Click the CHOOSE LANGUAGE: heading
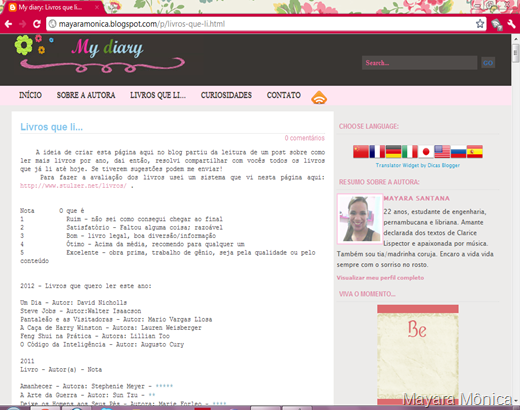The width and height of the screenshot is (520, 410). coord(369,126)
